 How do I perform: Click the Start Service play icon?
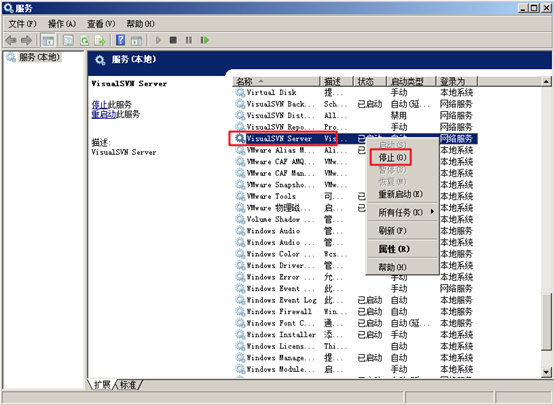pos(158,40)
